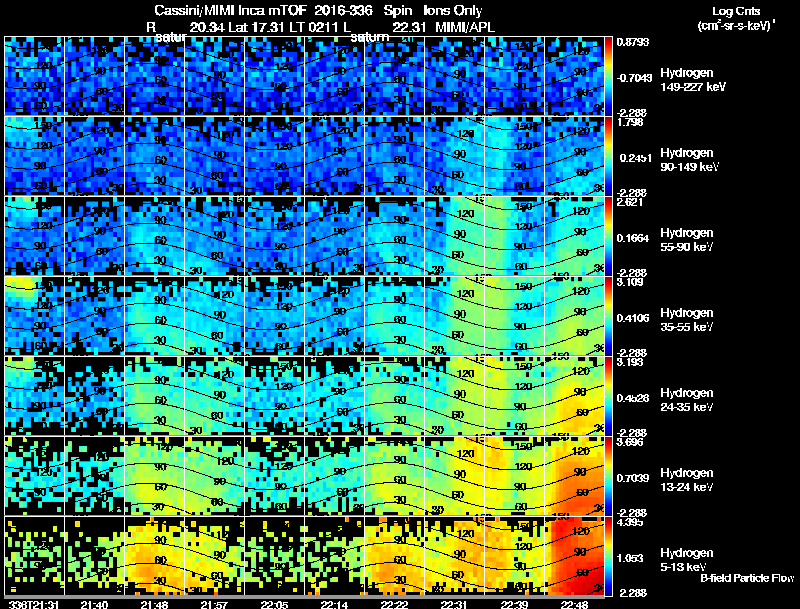The image size is (800, 609).
Task: Click the 'Hydrogen 55-90 keV' row label
Action: 687,240
